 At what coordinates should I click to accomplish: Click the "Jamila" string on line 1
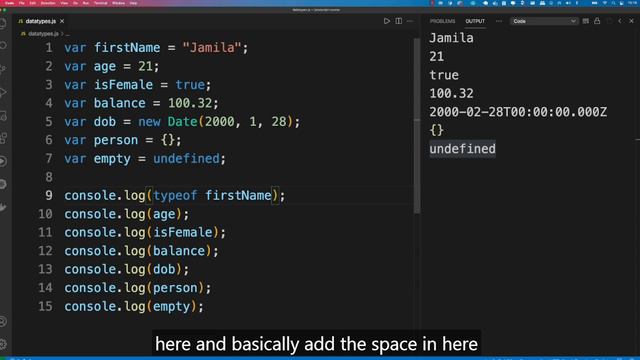tap(211, 48)
